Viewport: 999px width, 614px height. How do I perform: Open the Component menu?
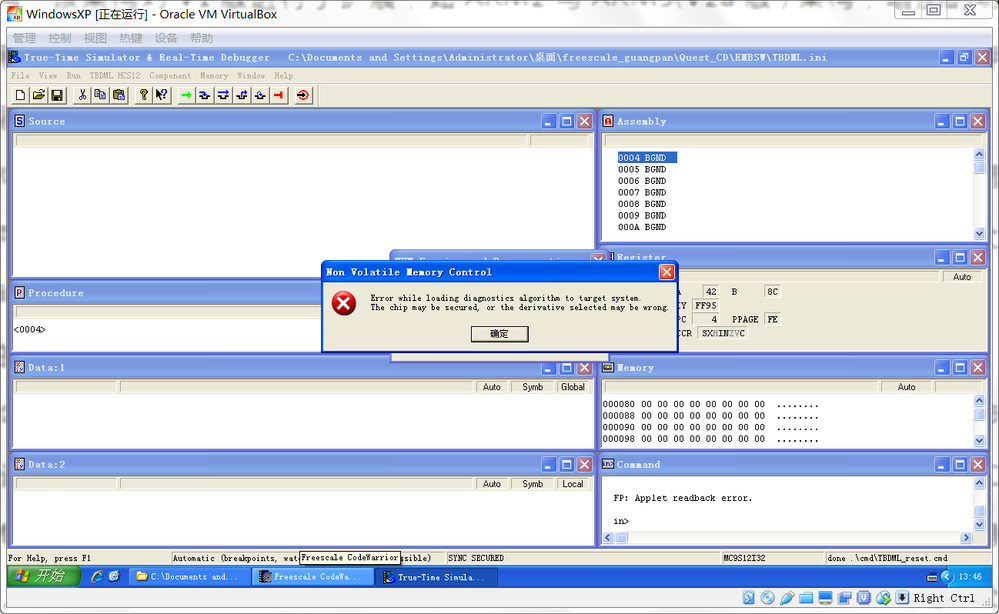(x=169, y=75)
